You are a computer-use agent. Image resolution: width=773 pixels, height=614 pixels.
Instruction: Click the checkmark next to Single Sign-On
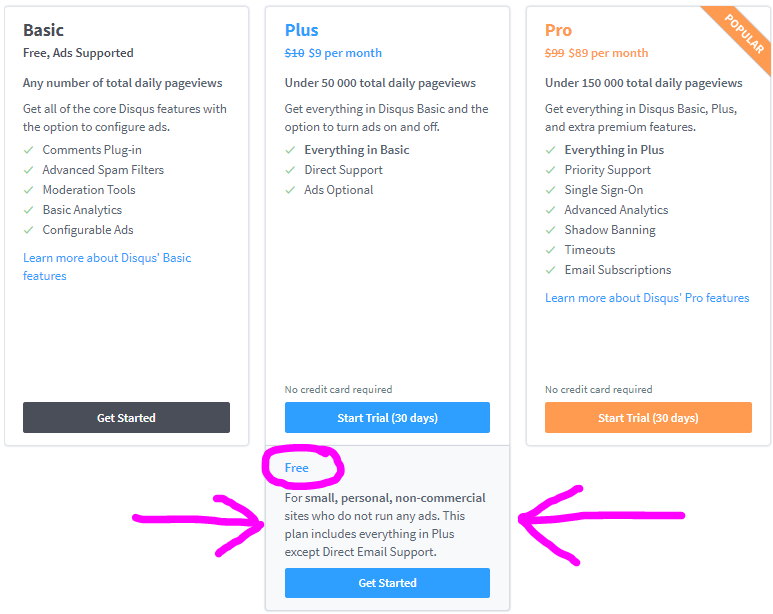pyautogui.click(x=551, y=190)
